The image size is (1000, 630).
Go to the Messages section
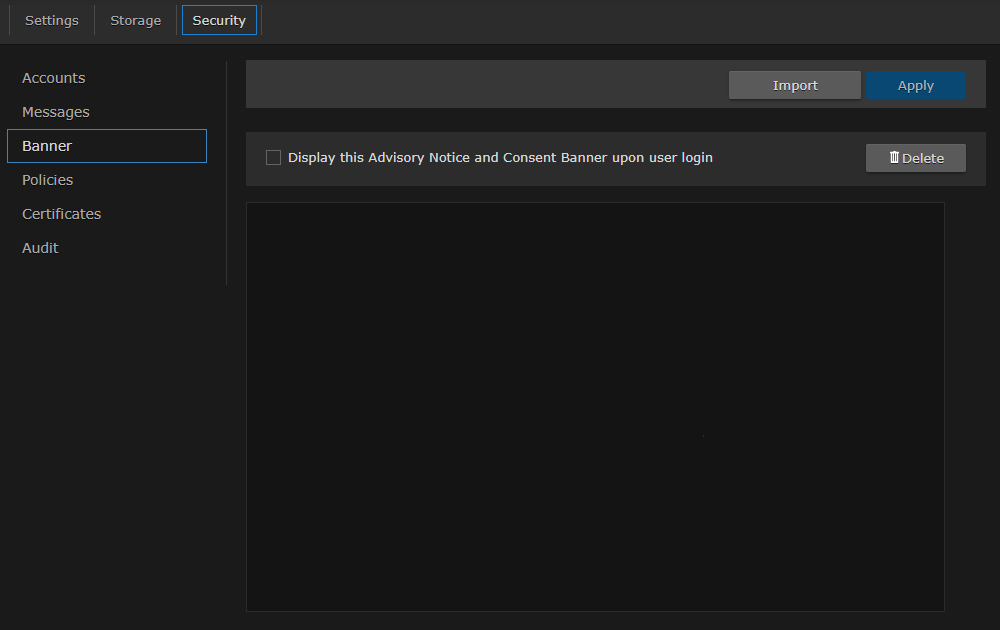coord(56,112)
